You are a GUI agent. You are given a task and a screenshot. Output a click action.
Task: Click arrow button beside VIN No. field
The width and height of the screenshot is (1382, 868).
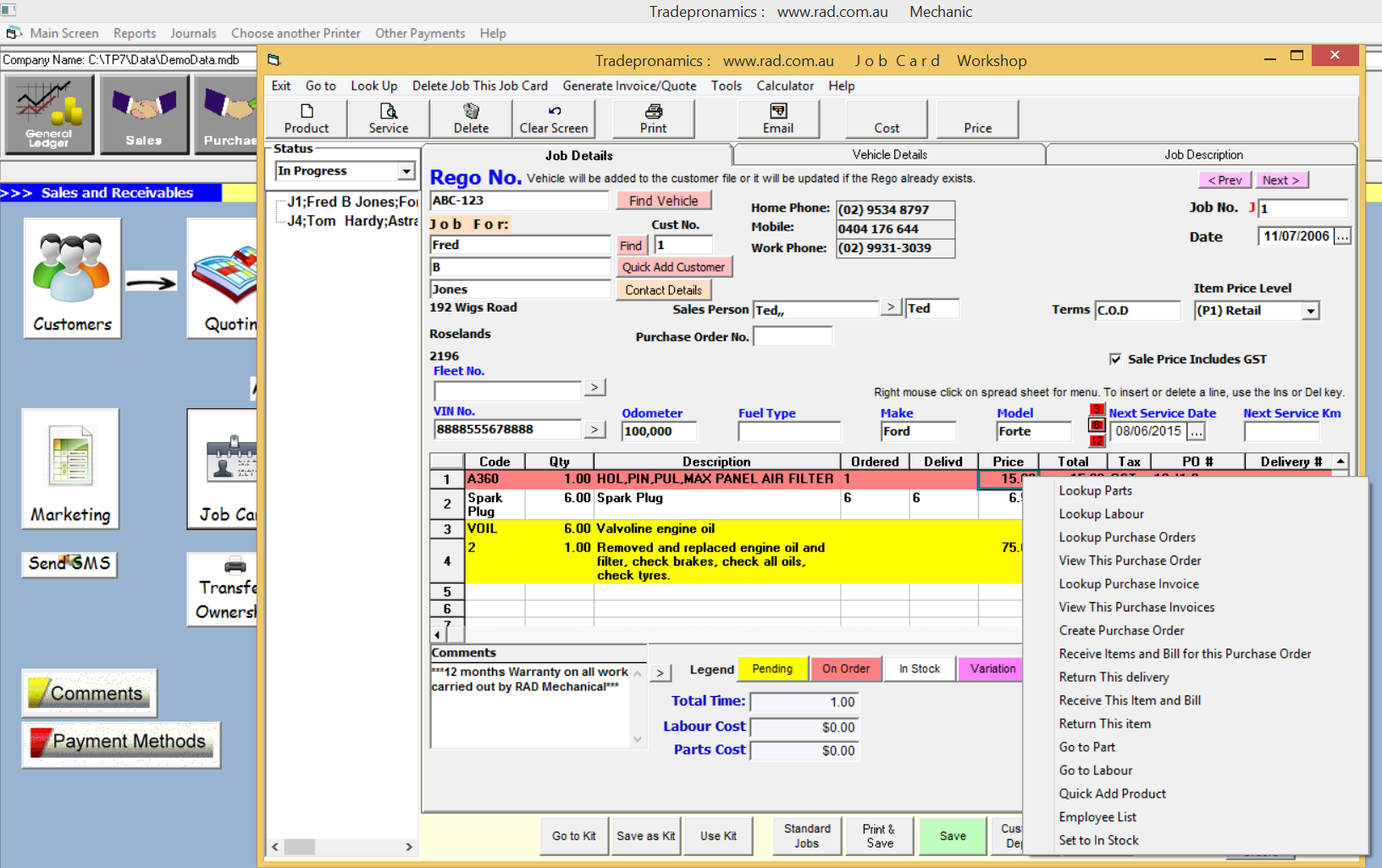click(x=595, y=429)
